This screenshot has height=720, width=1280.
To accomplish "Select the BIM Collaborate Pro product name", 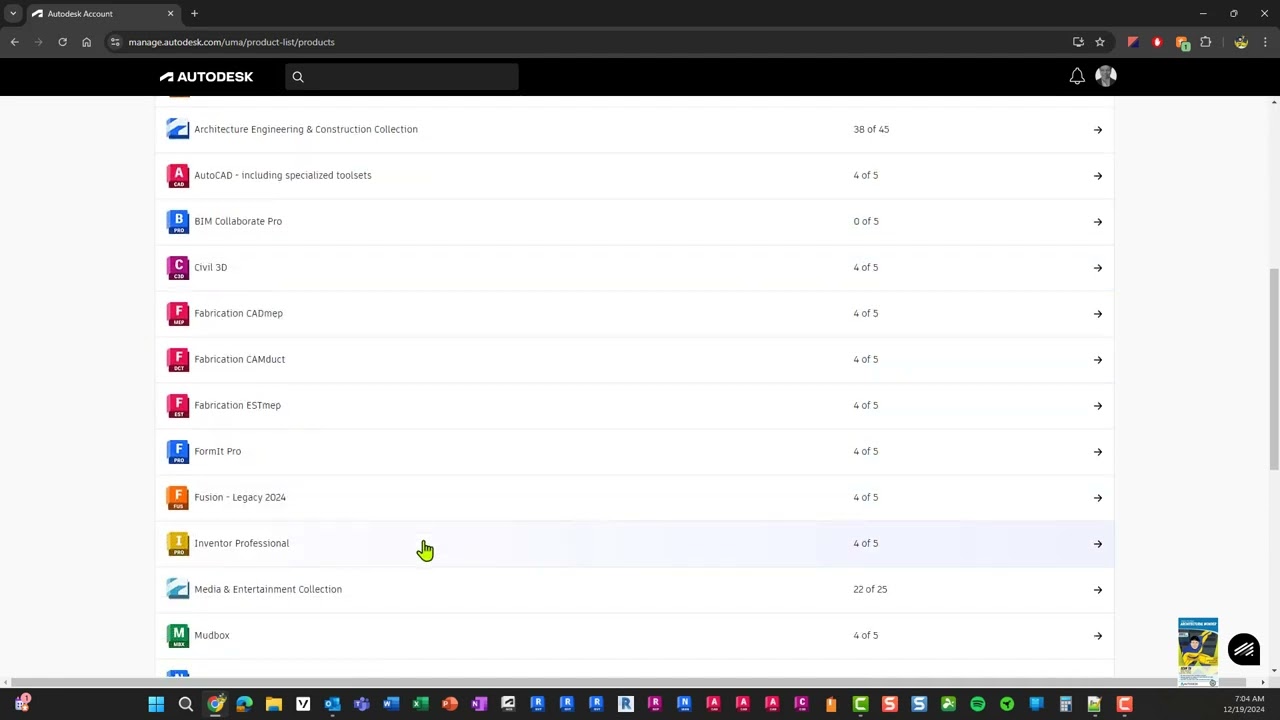I will pyautogui.click(x=238, y=221).
